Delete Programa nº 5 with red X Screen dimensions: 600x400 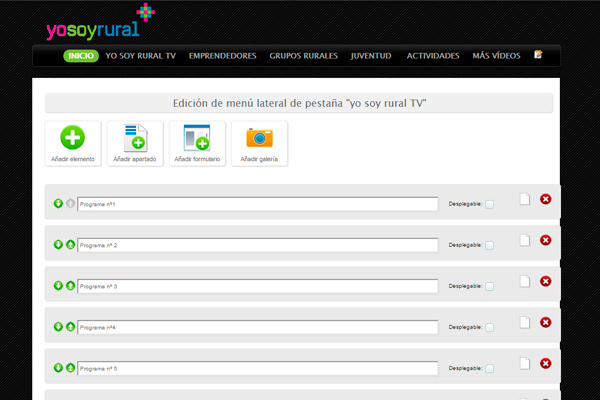(546, 363)
